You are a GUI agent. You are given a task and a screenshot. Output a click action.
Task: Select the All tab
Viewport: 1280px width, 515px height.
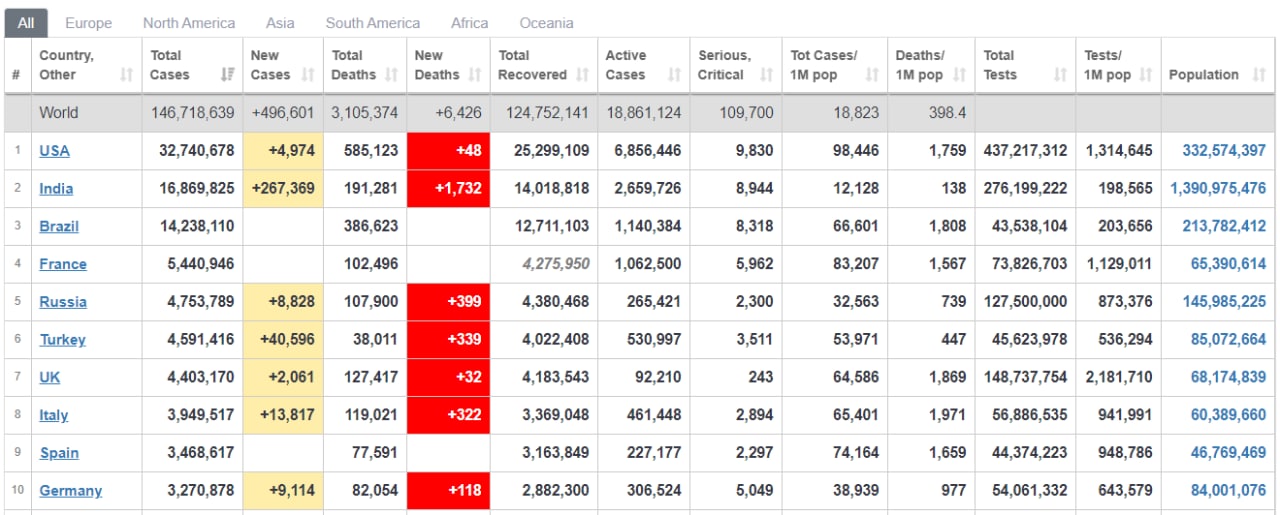pos(26,23)
